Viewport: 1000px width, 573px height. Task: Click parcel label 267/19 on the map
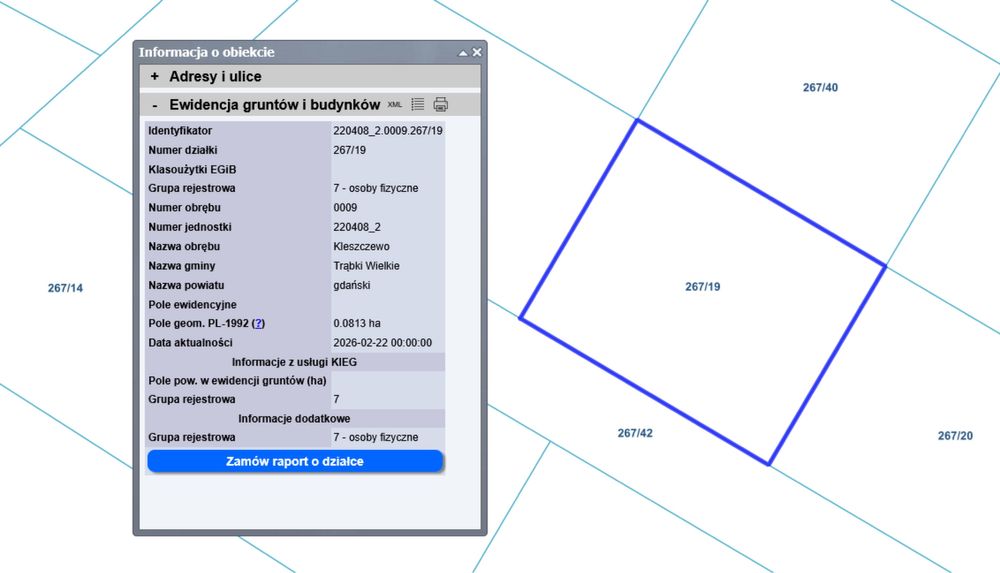702,286
